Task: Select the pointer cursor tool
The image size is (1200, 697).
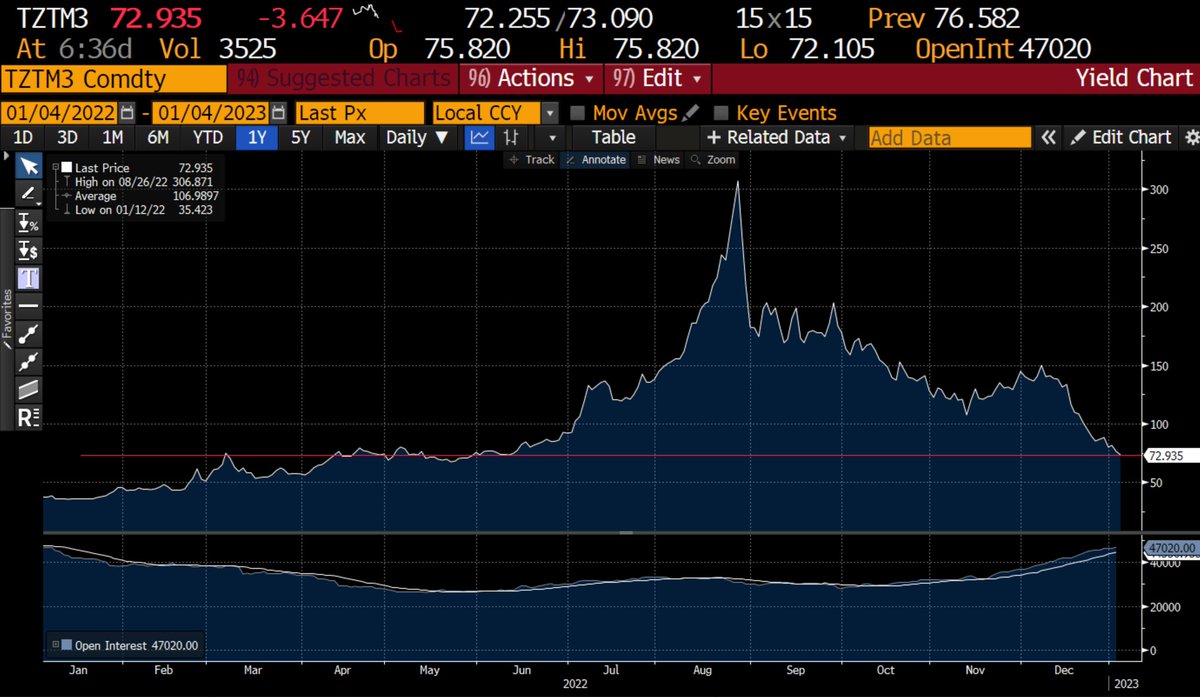Action: pyautogui.click(x=29, y=166)
